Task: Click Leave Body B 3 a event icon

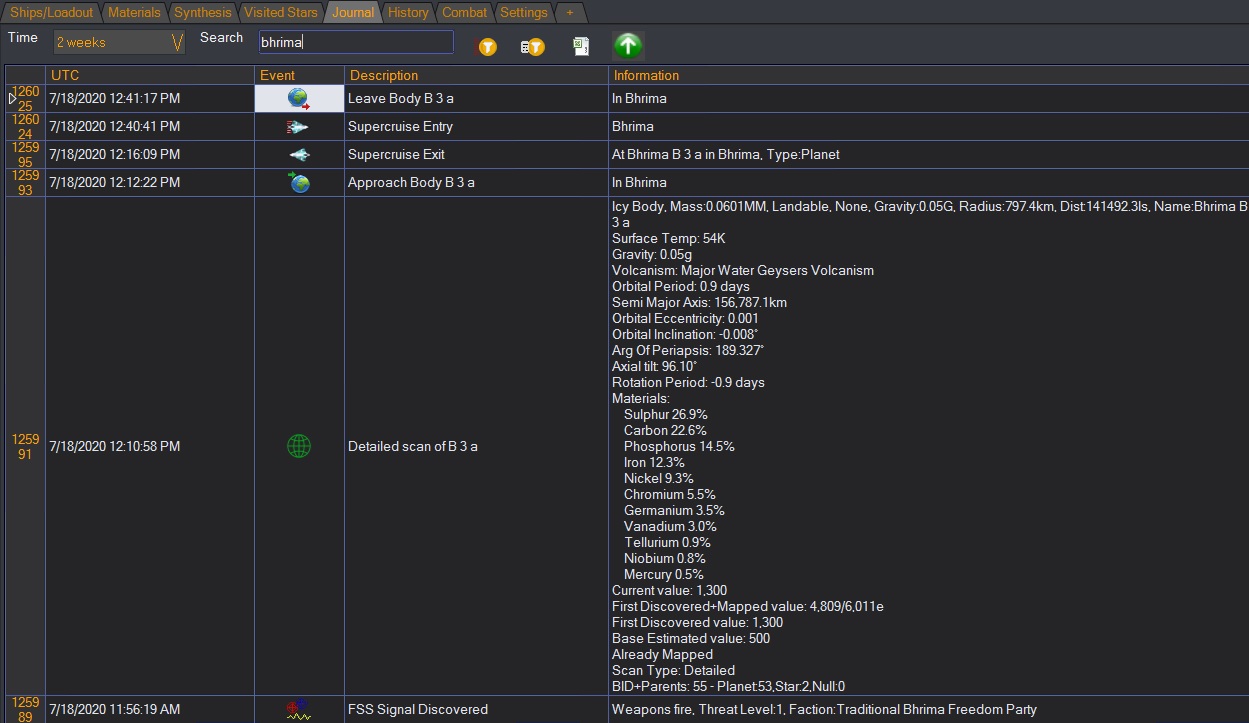Action: (299, 99)
